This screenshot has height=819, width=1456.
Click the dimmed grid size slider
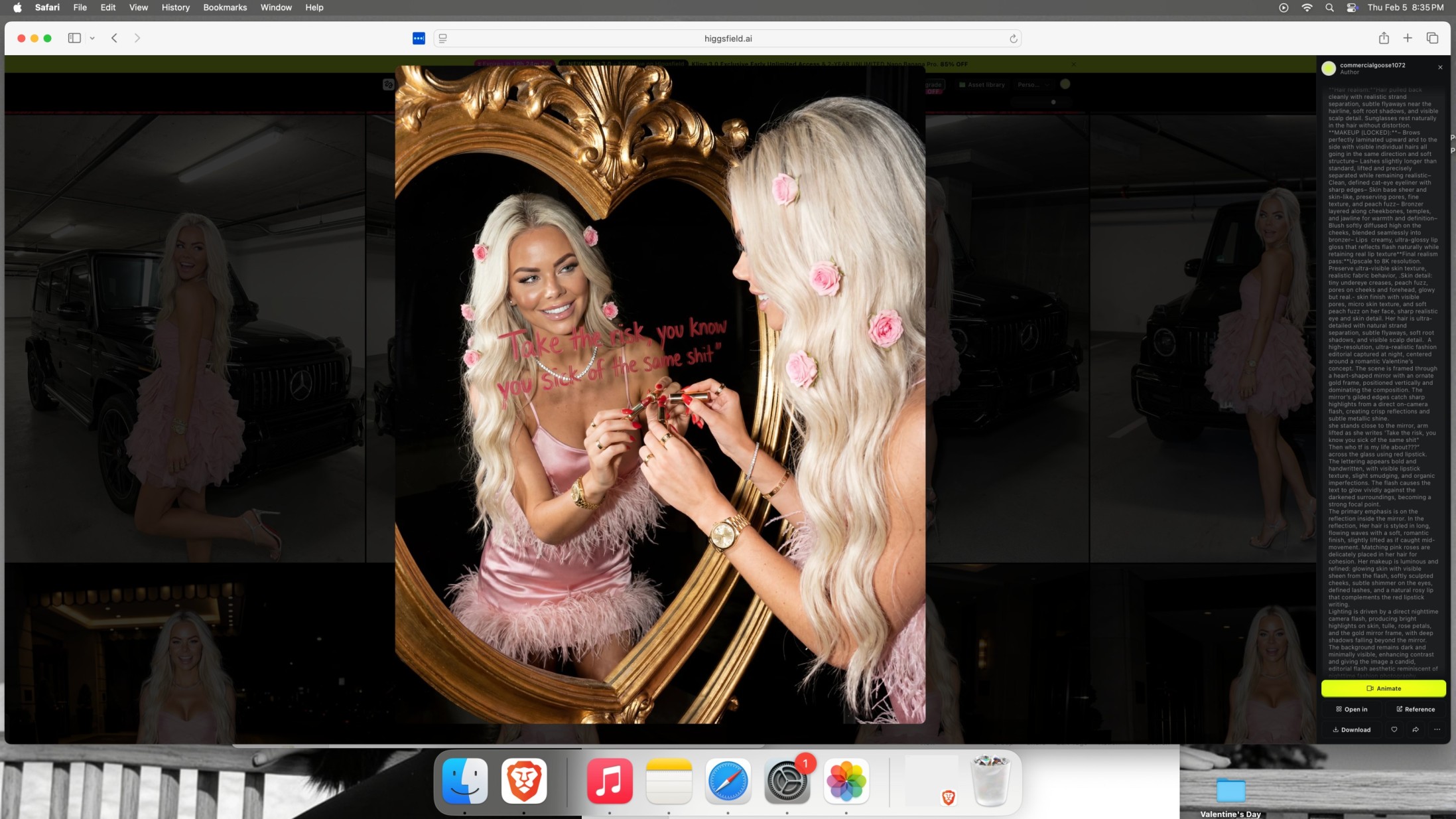1053,102
